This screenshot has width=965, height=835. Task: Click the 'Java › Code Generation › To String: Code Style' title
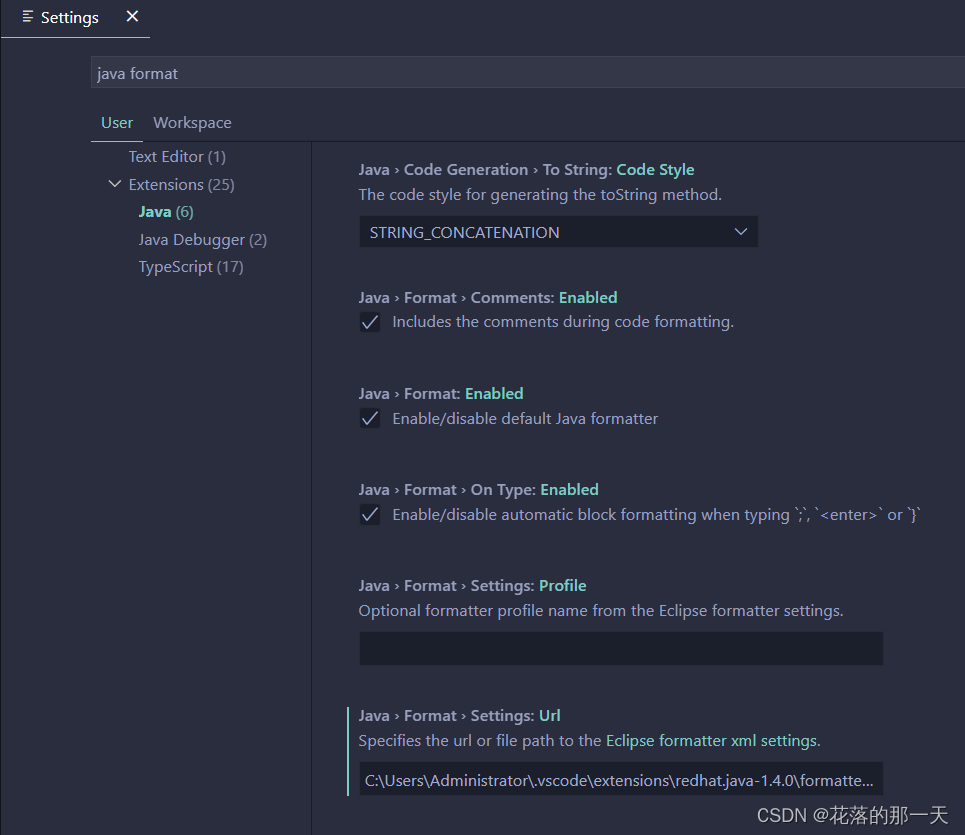tap(526, 170)
